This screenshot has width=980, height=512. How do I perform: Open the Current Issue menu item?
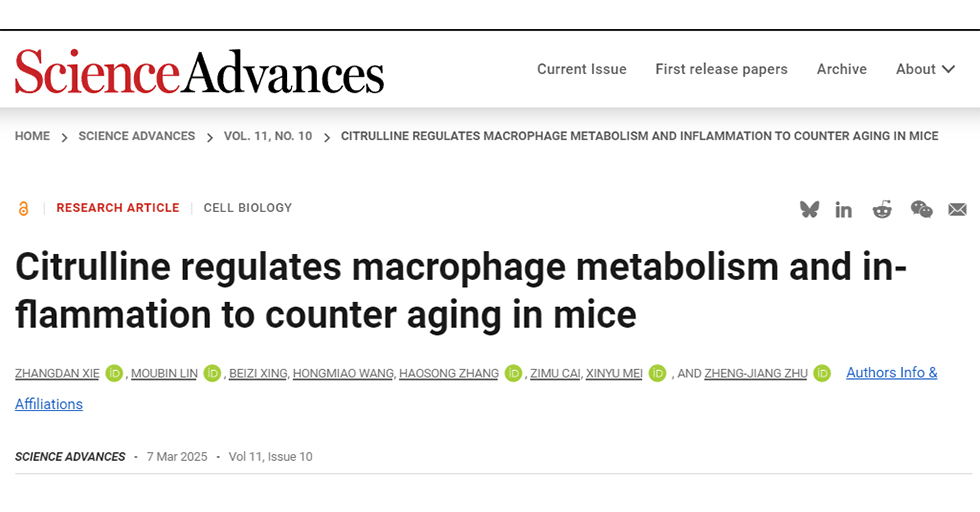tap(582, 69)
